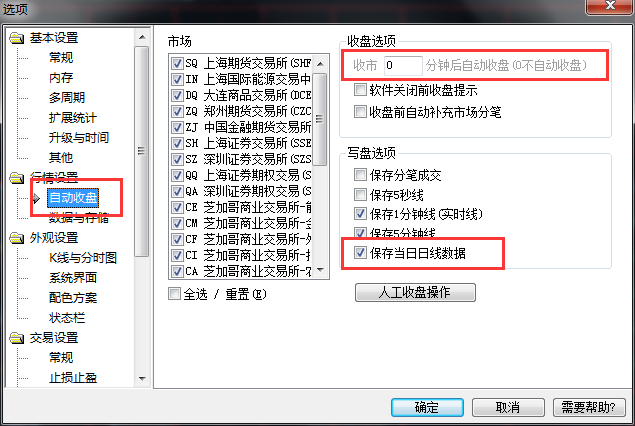The image size is (635, 426).
Task: Click down arrow of settings tree scrollbar
Action: [x=142, y=379]
